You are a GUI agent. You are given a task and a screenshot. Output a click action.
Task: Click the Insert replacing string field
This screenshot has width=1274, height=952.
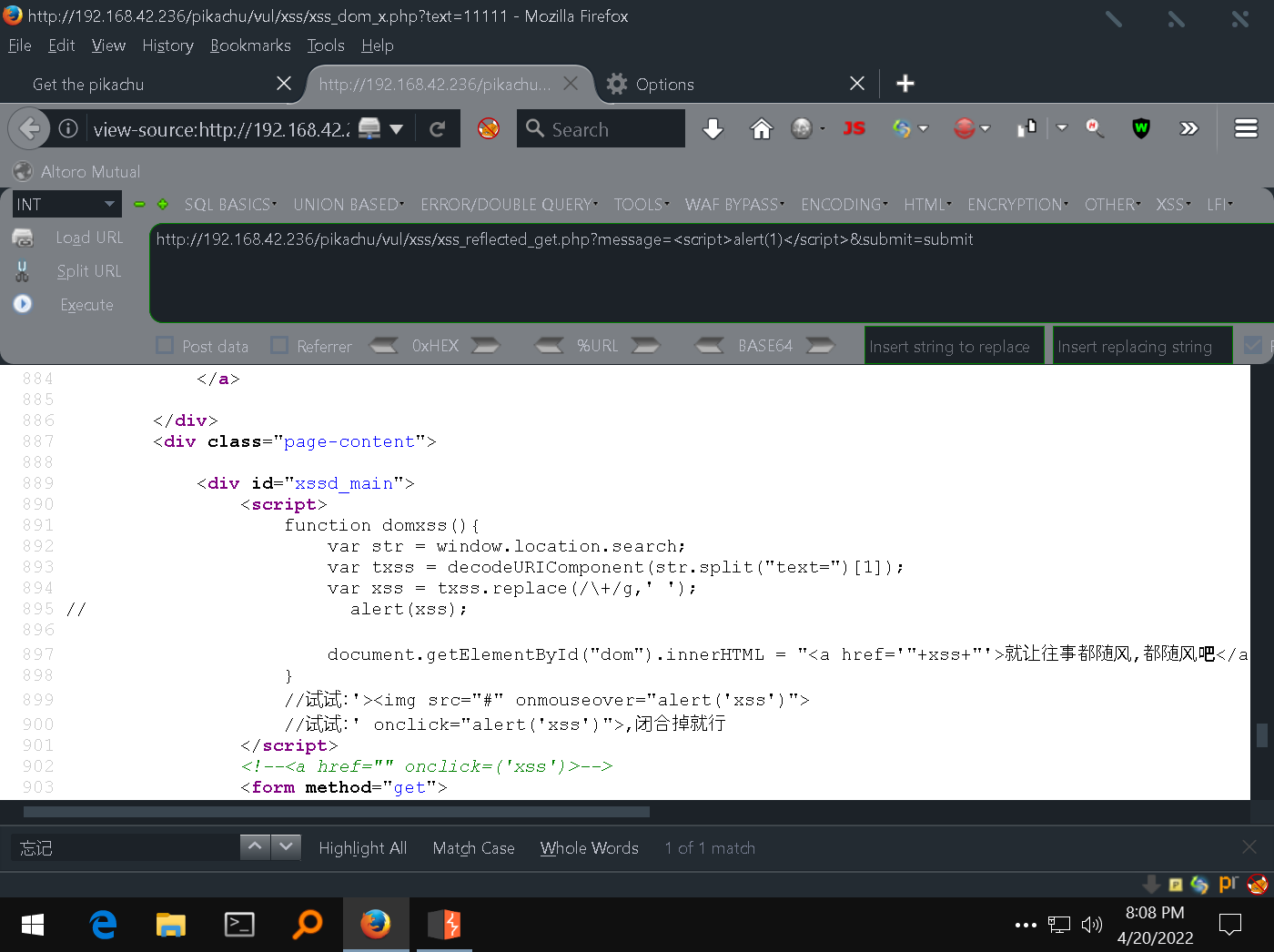point(1142,346)
